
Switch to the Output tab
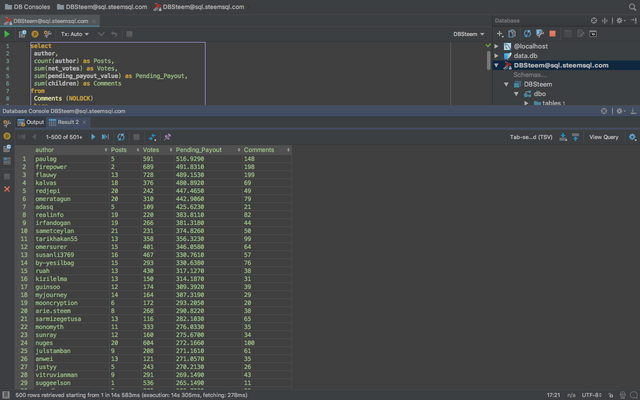31,122
